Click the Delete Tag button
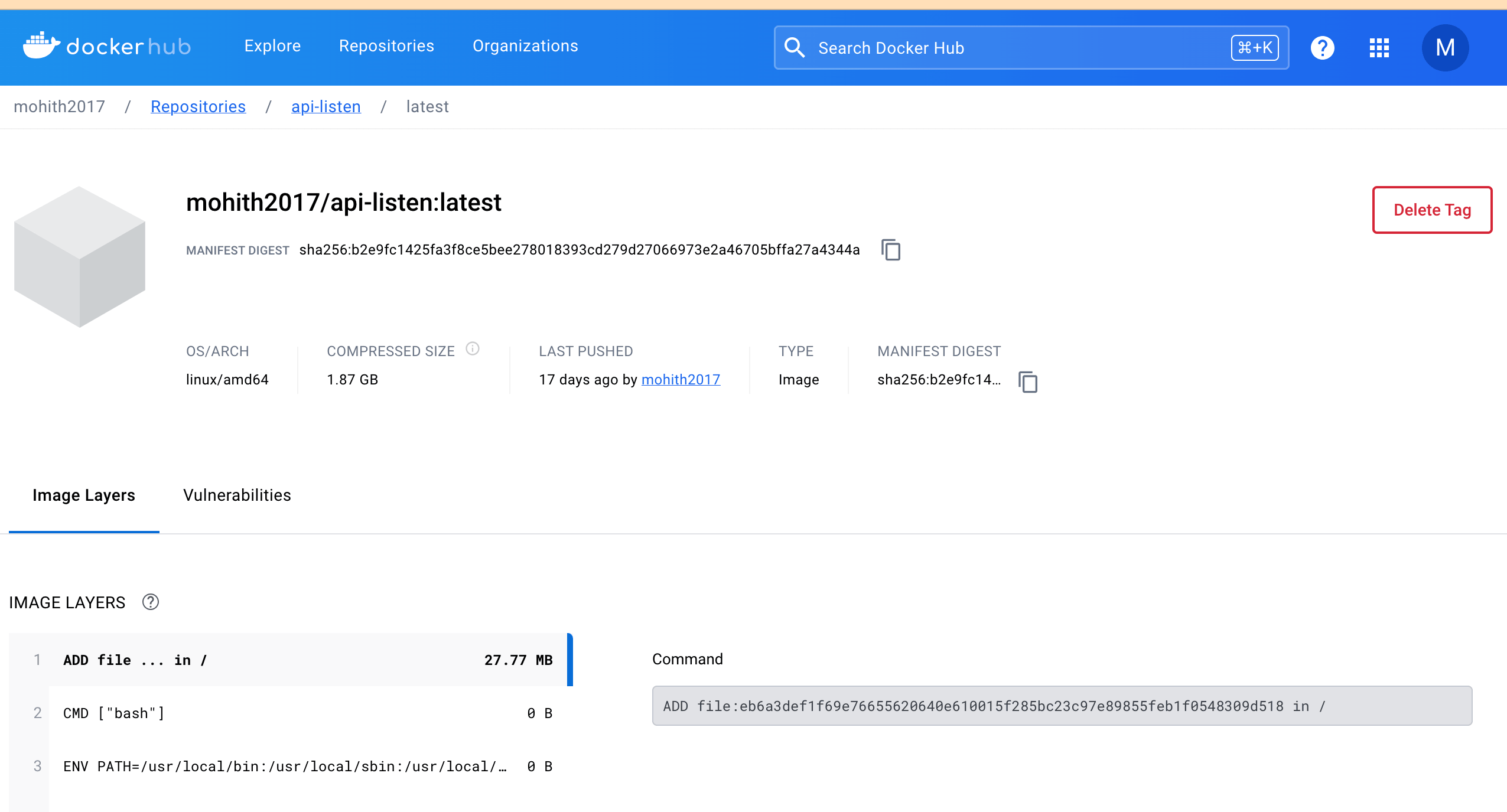 [x=1432, y=210]
